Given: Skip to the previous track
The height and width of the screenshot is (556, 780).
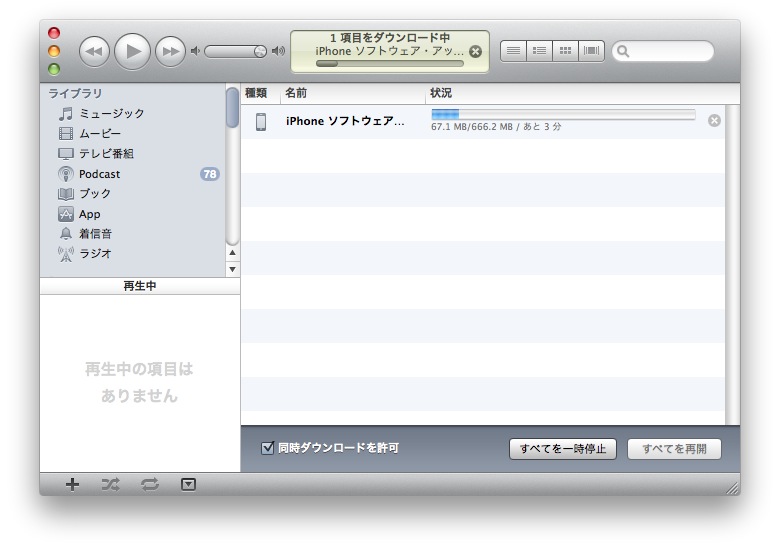Looking at the screenshot, I should click(94, 51).
